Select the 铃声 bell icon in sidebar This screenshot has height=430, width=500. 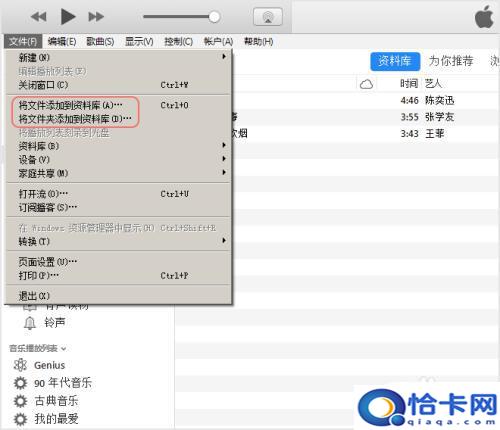pos(30,323)
